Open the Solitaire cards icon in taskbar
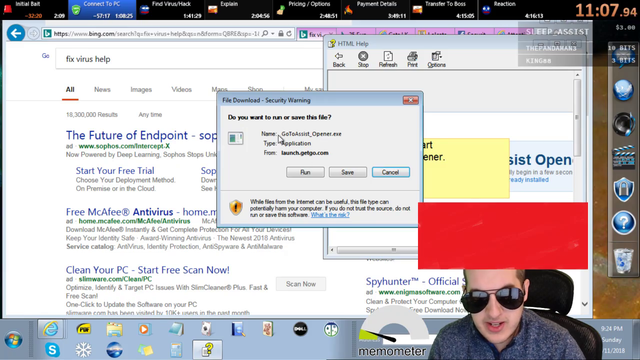Image resolution: width=640 pixels, height=360 pixels. (x=206, y=329)
